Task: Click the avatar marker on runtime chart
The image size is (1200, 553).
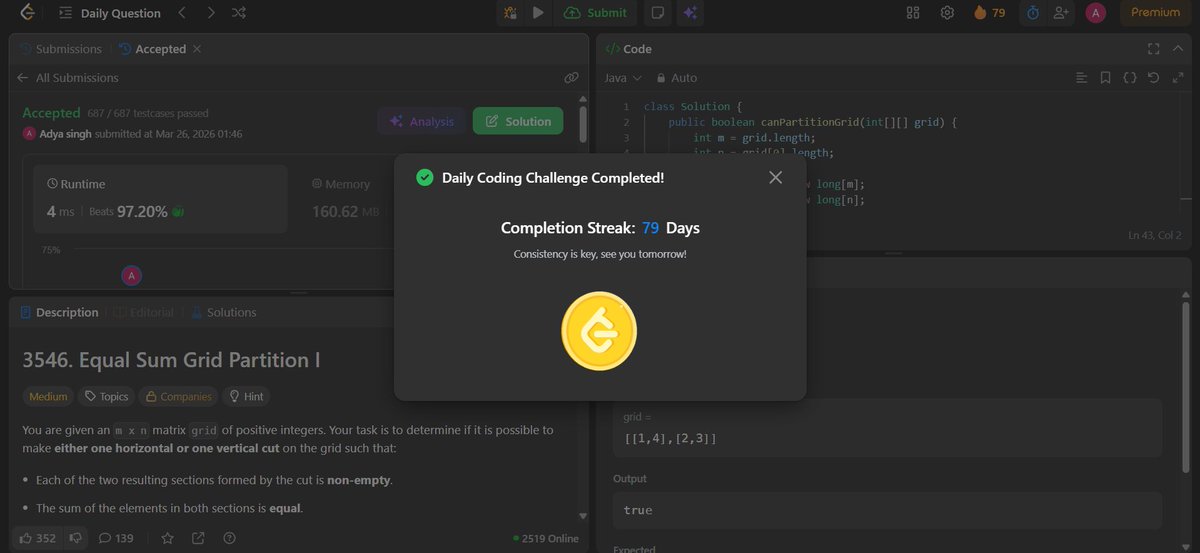Action: [131, 275]
